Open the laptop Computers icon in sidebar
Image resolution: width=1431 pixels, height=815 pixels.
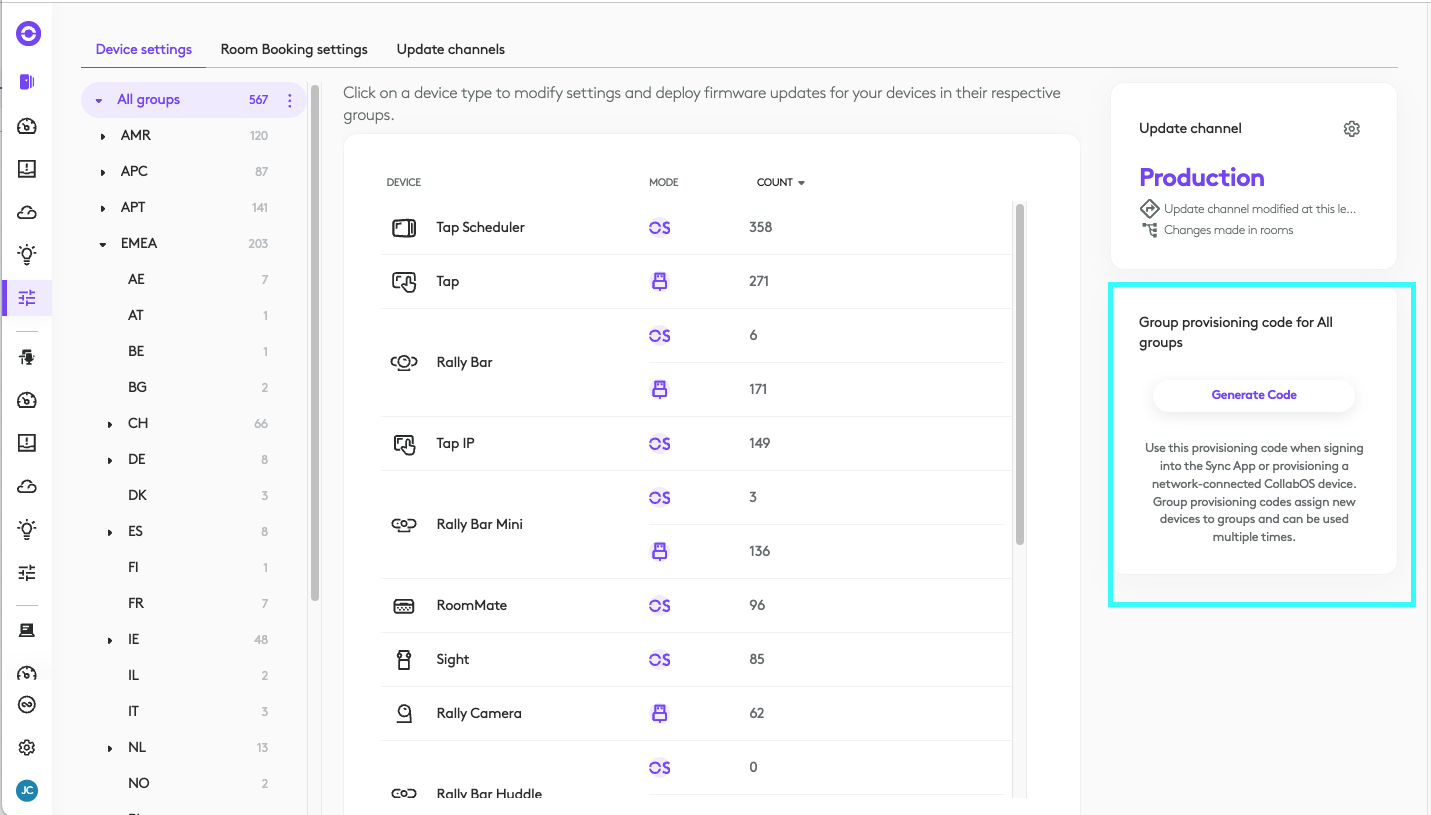27,630
